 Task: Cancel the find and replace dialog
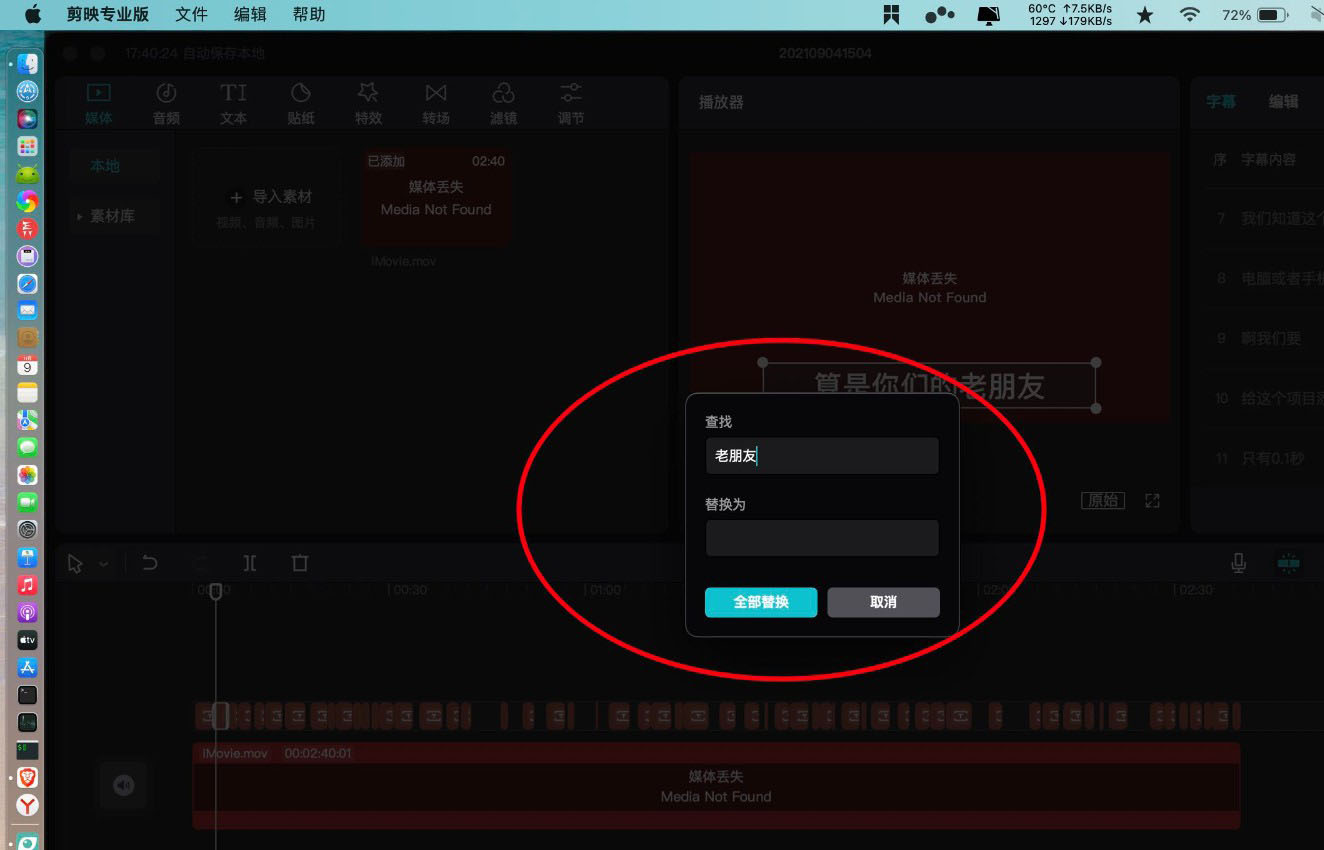(883, 602)
